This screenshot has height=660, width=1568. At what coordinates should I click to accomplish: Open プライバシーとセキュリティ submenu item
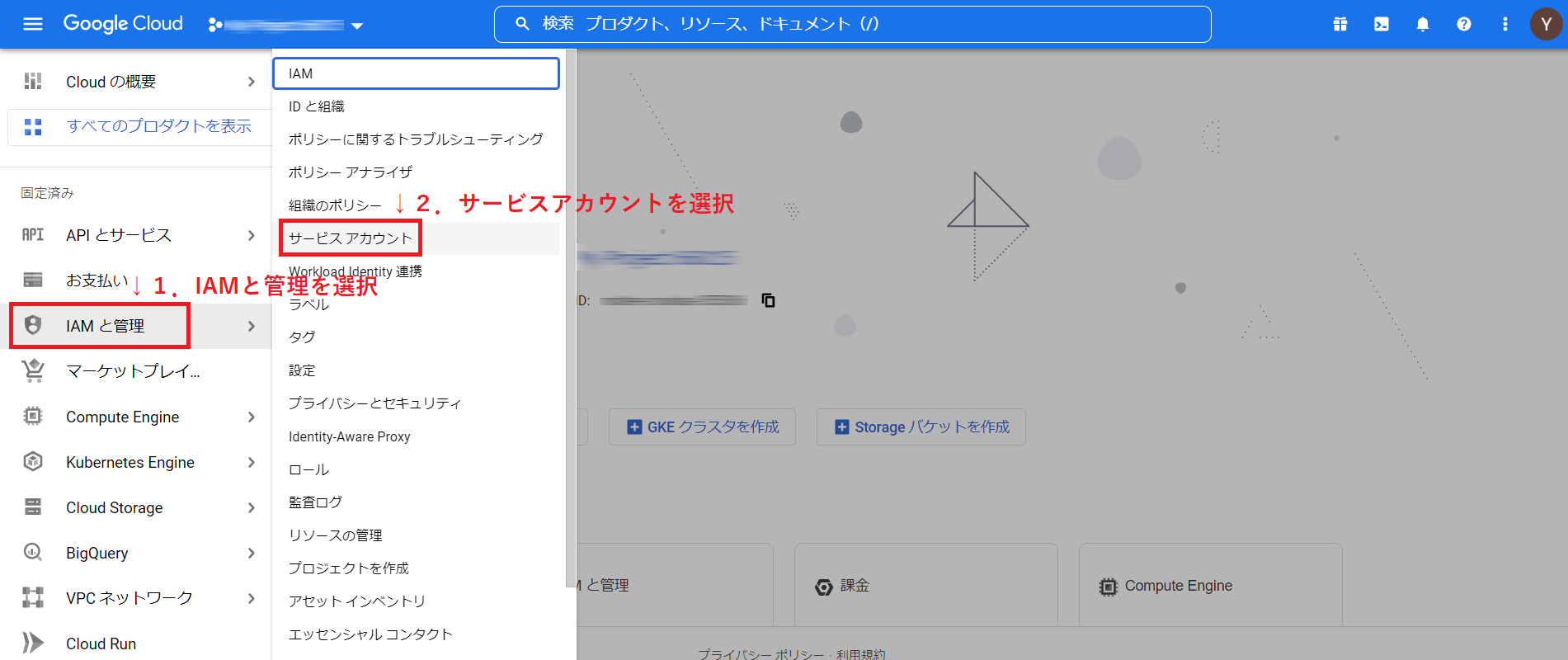pyautogui.click(x=416, y=403)
